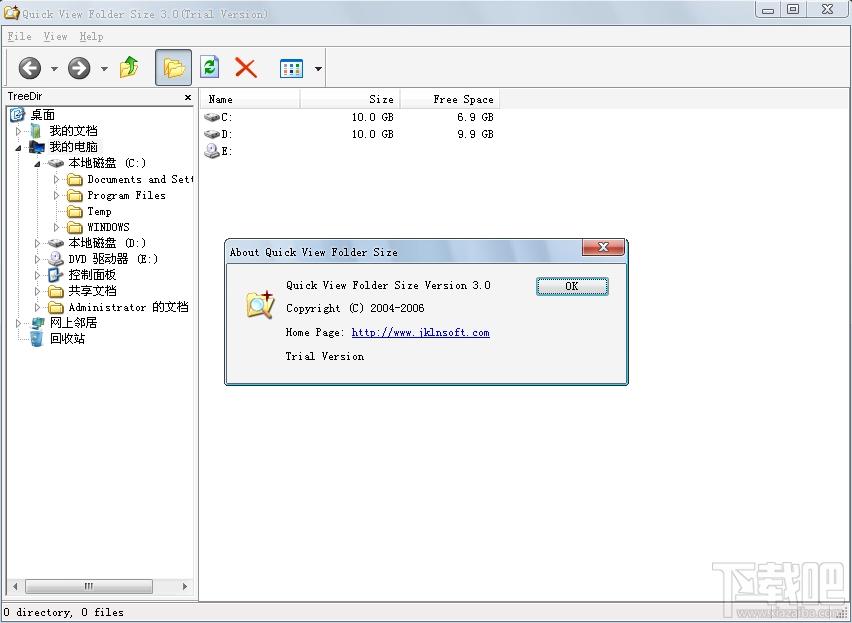Sort the list by Free Space column
The height and width of the screenshot is (623, 852).
[448, 99]
